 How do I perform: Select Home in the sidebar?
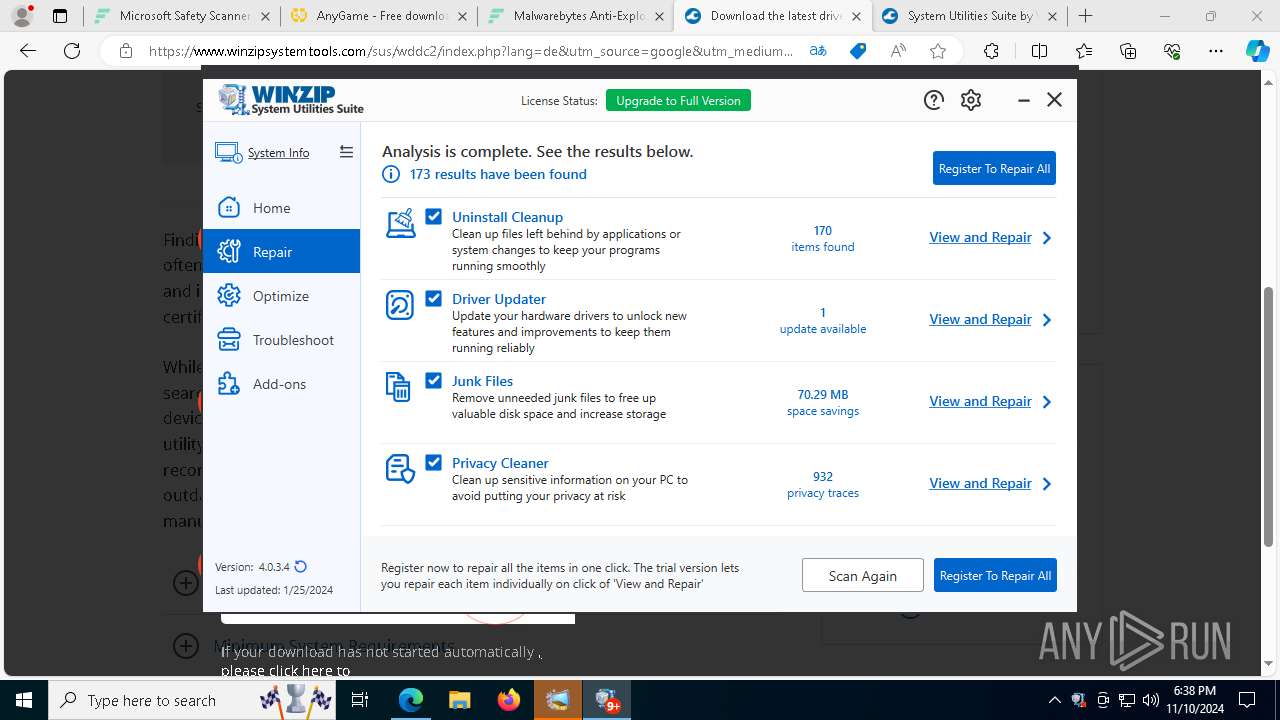coord(281,208)
